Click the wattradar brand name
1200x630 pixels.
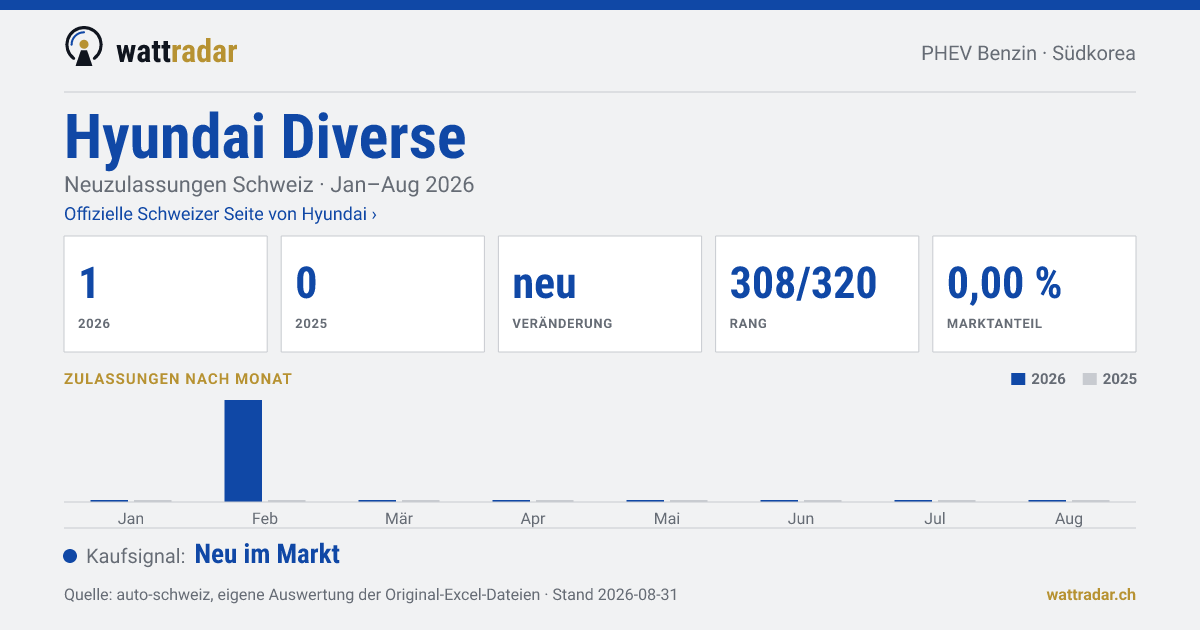click(x=177, y=51)
